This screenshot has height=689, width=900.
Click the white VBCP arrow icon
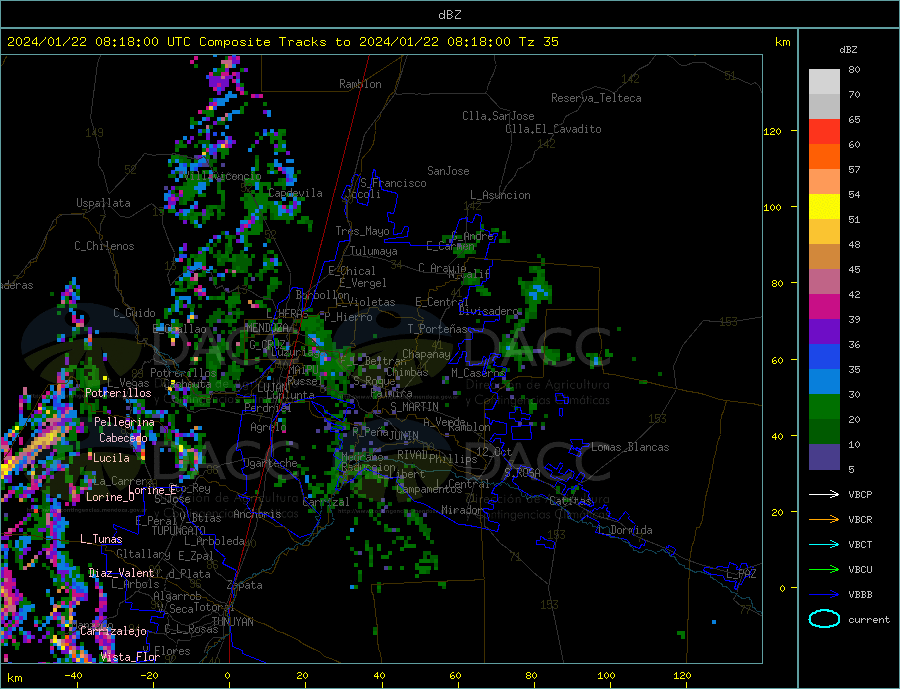[x=824, y=494]
